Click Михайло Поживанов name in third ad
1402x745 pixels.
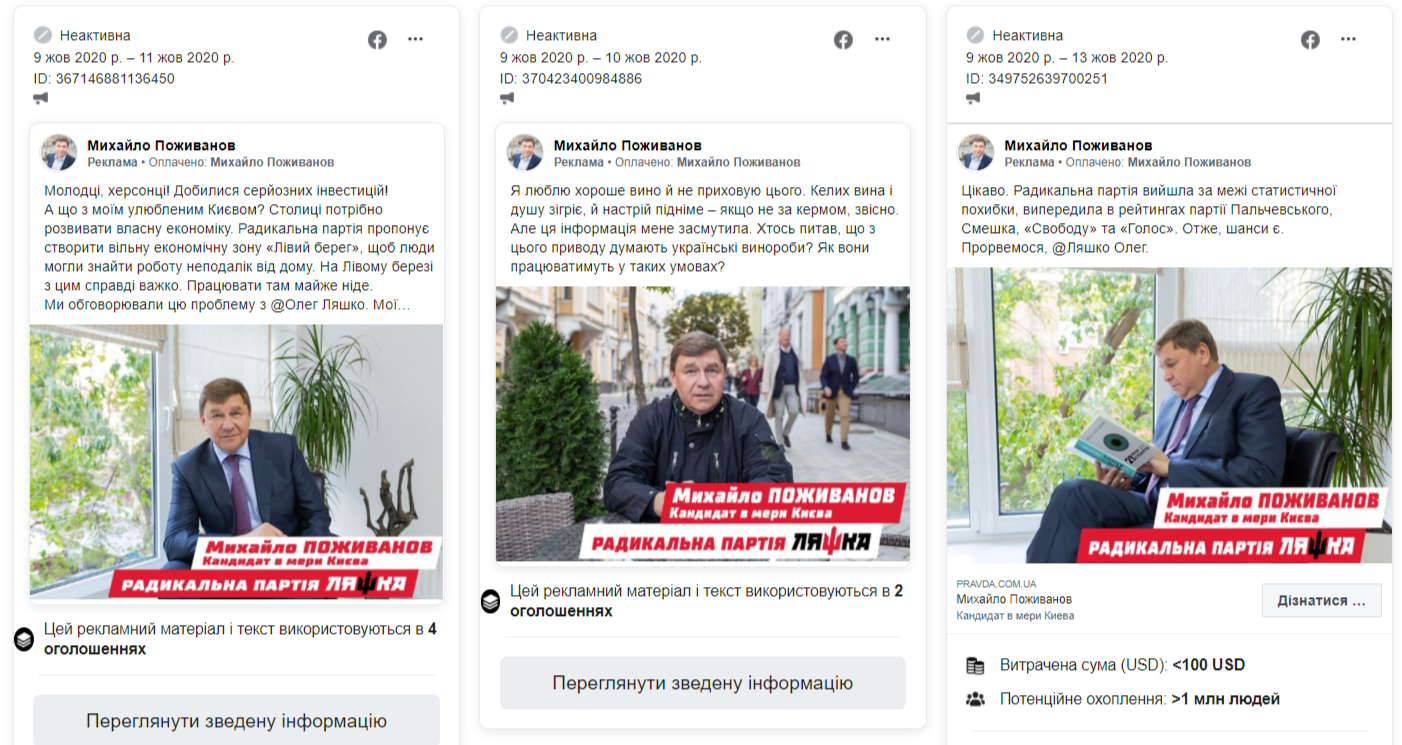[1078, 145]
